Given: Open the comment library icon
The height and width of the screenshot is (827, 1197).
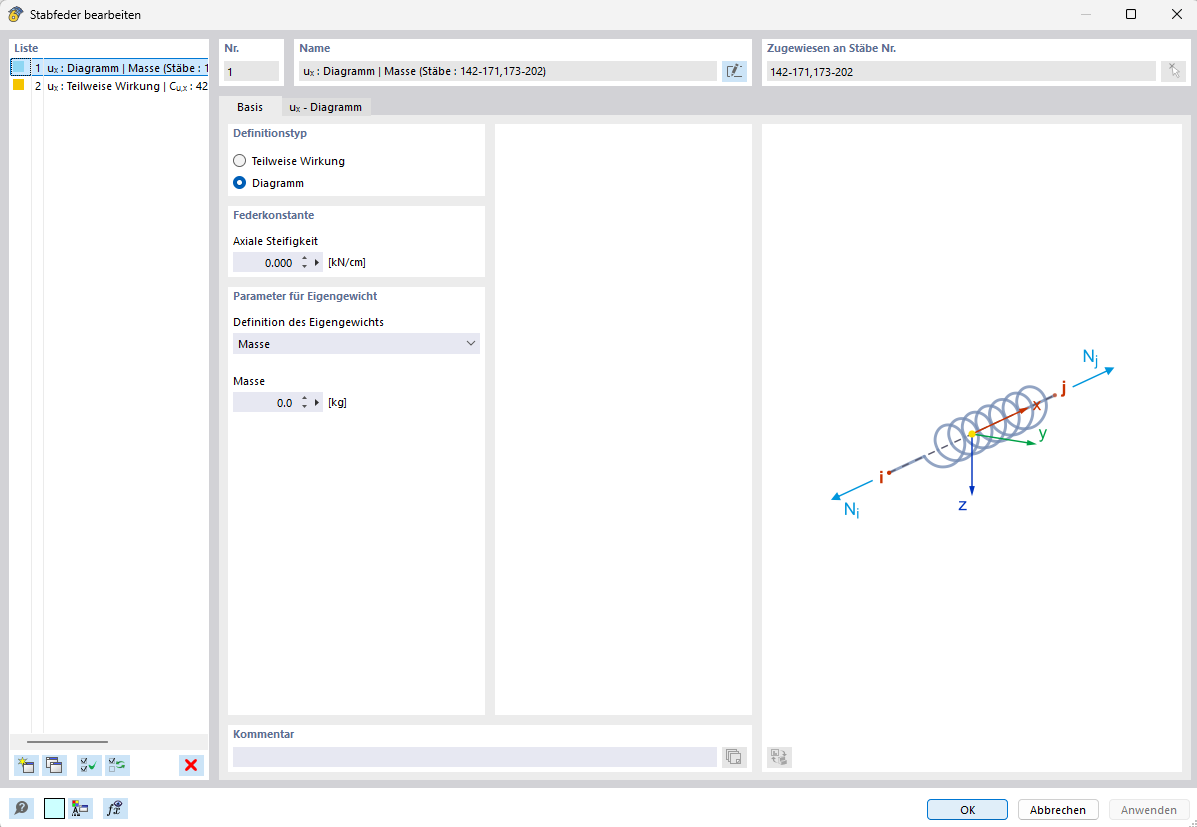Looking at the screenshot, I should click(734, 757).
